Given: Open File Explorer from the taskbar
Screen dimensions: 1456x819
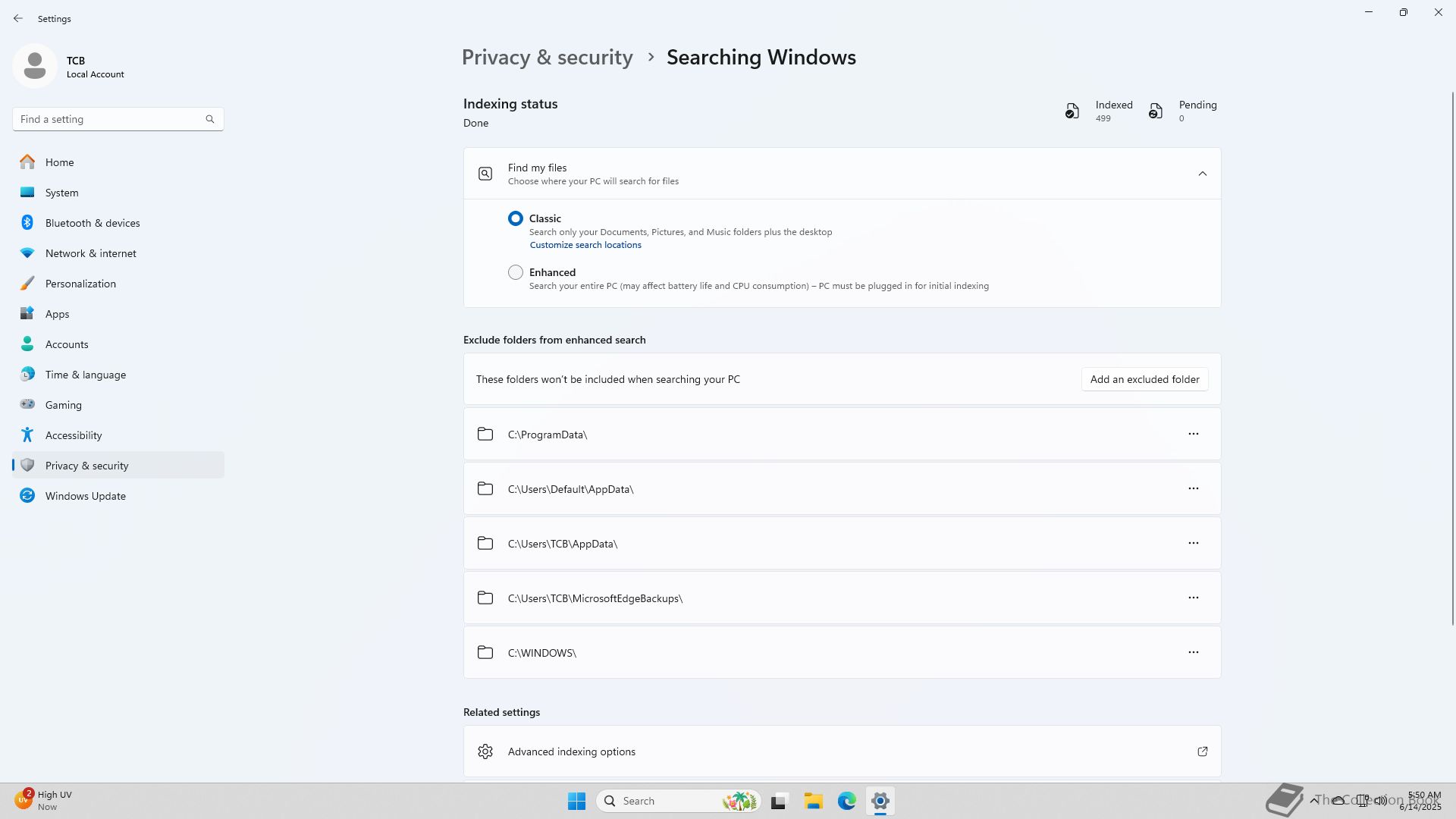Looking at the screenshot, I should [x=813, y=801].
